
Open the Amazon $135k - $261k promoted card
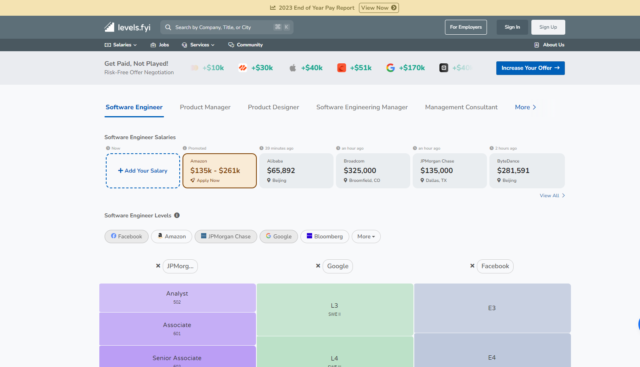(220, 171)
